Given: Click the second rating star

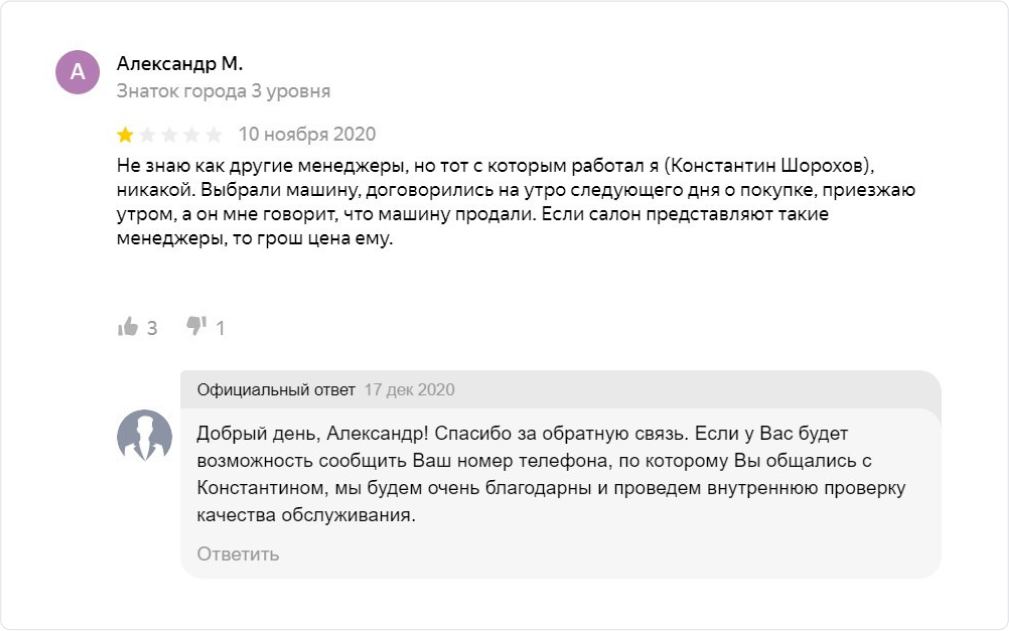Looking at the screenshot, I should tap(147, 134).
